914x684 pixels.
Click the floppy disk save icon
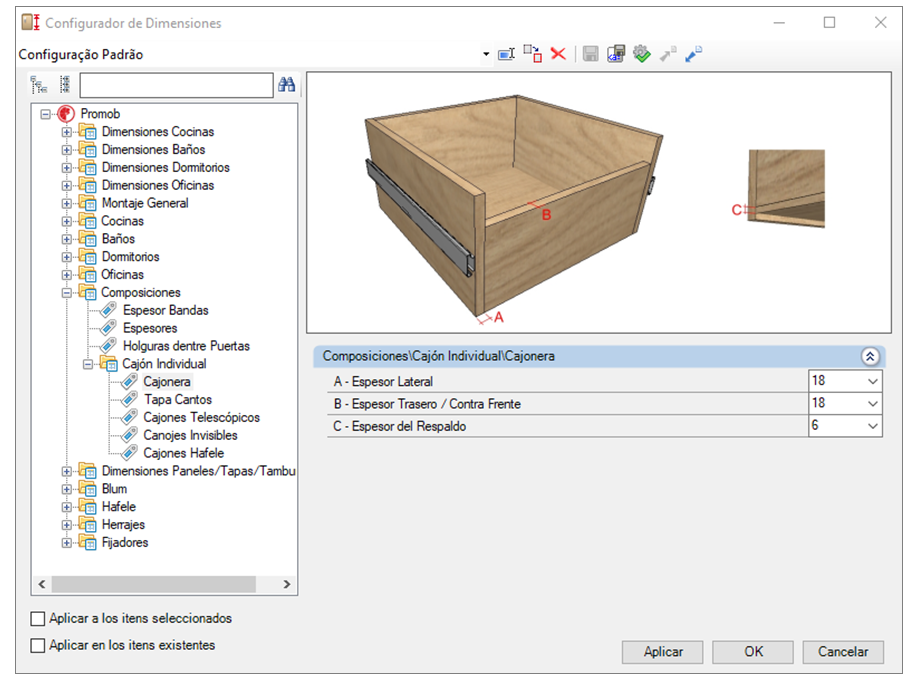click(x=590, y=54)
